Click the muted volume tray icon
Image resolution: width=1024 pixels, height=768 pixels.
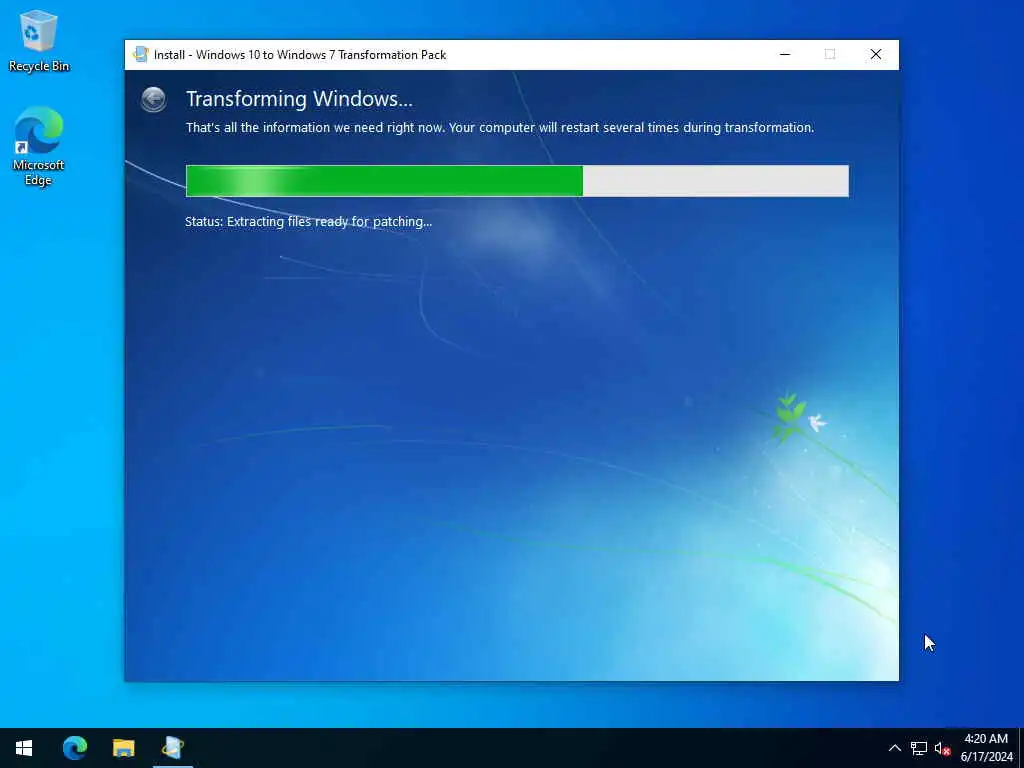coord(942,748)
